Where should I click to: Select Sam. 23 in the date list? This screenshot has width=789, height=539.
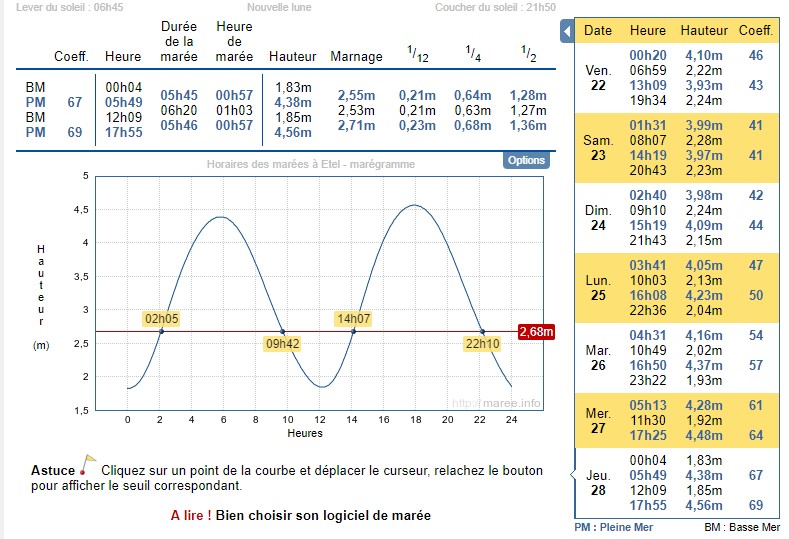click(x=598, y=148)
